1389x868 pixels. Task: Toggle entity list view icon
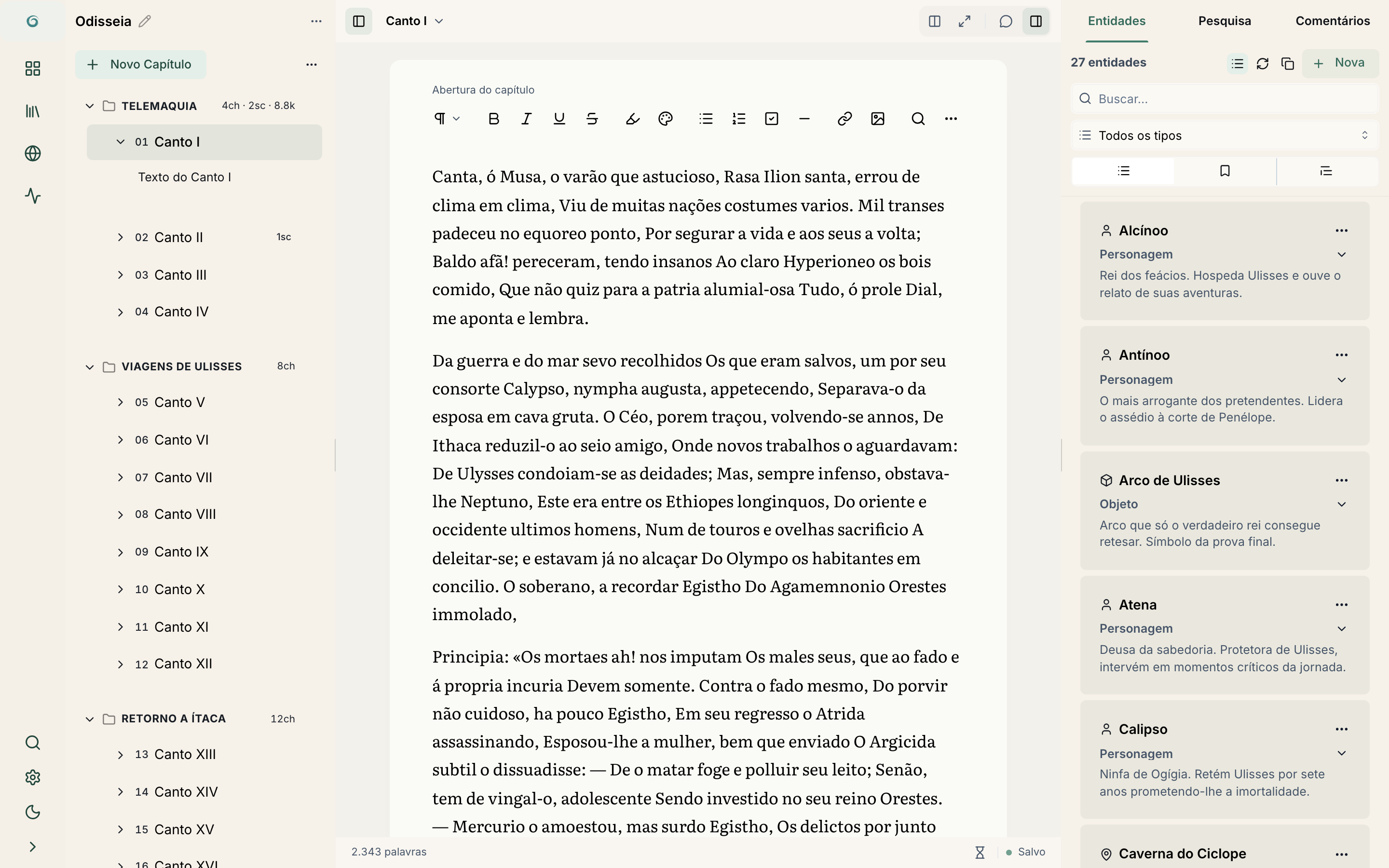coord(1238,63)
